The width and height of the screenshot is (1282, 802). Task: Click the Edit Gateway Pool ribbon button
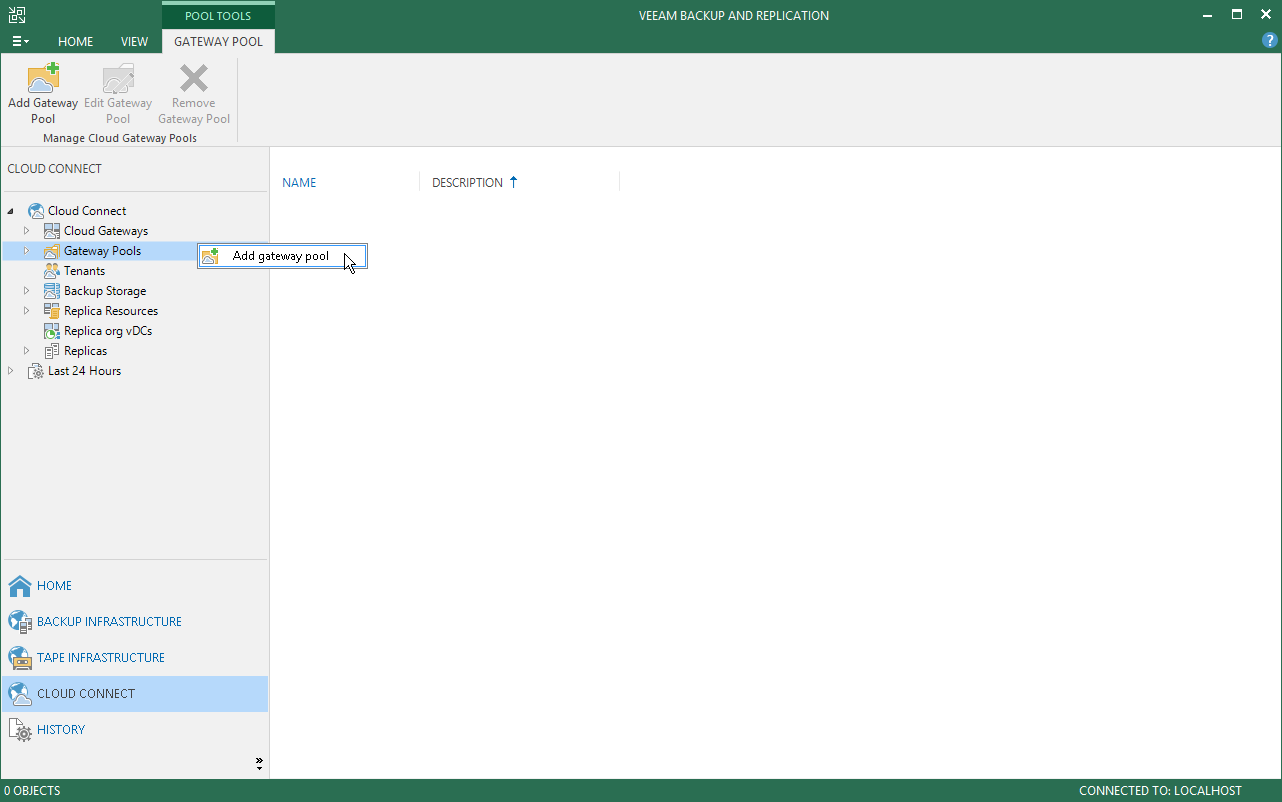pos(118,94)
